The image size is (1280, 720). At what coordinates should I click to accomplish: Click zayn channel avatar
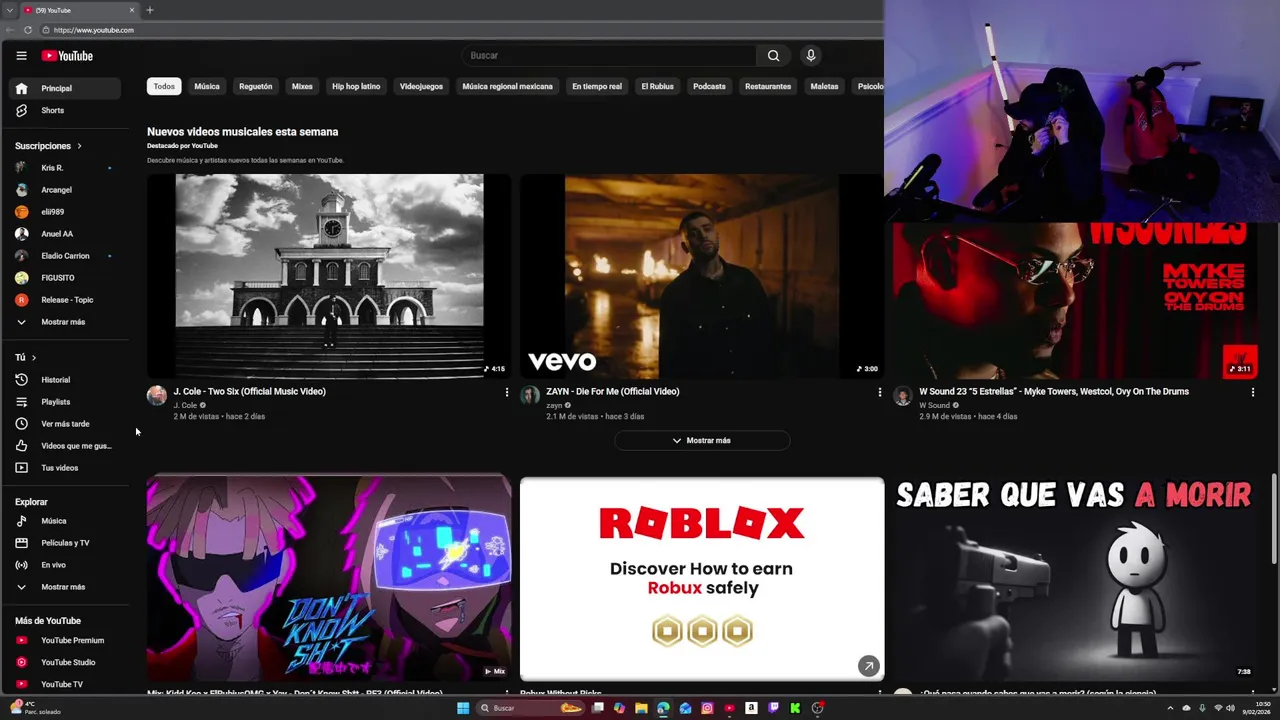[530, 395]
